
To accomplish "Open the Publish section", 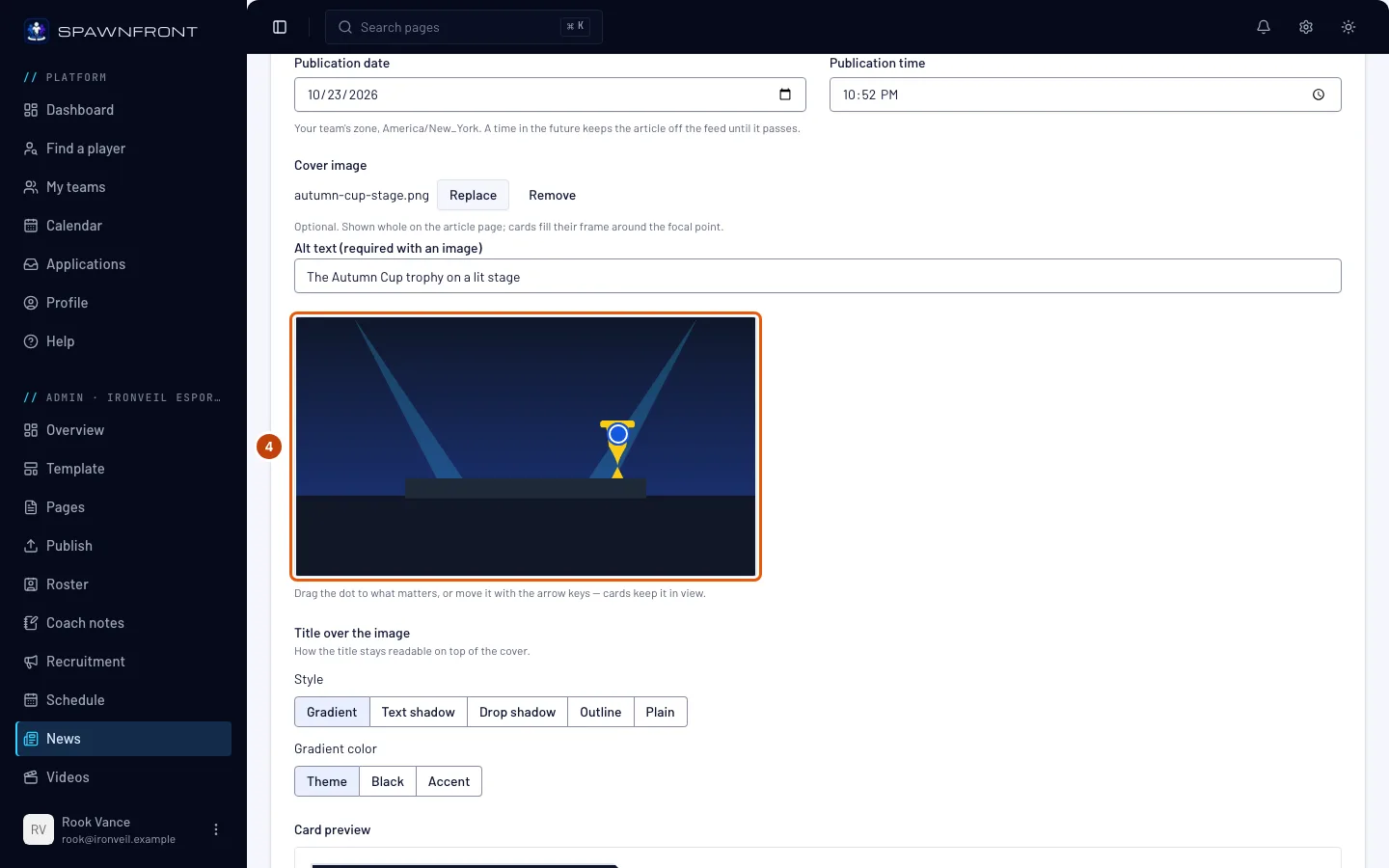I will (x=123, y=546).
